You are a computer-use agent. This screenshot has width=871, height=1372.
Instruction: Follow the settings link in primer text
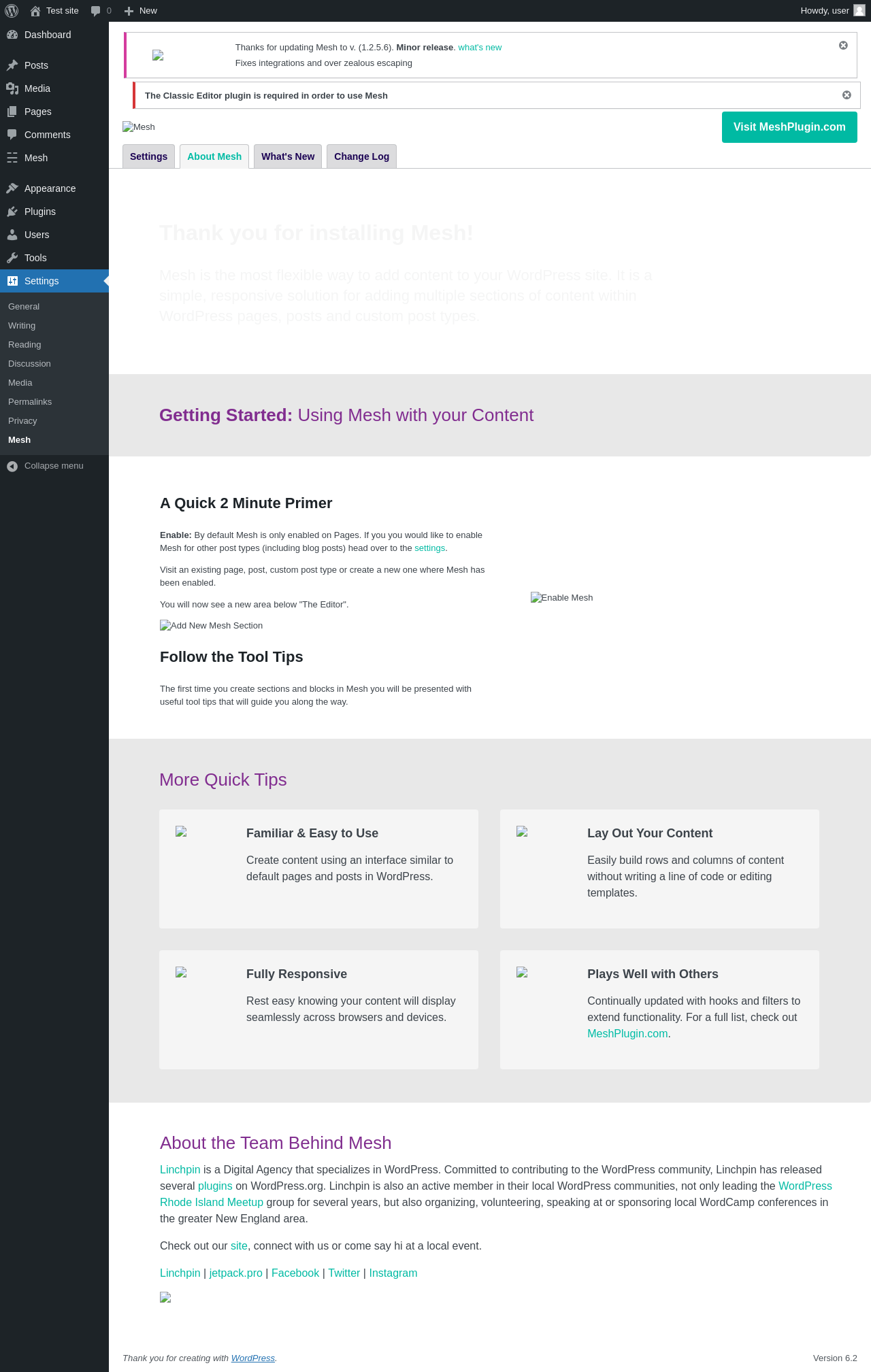click(429, 548)
